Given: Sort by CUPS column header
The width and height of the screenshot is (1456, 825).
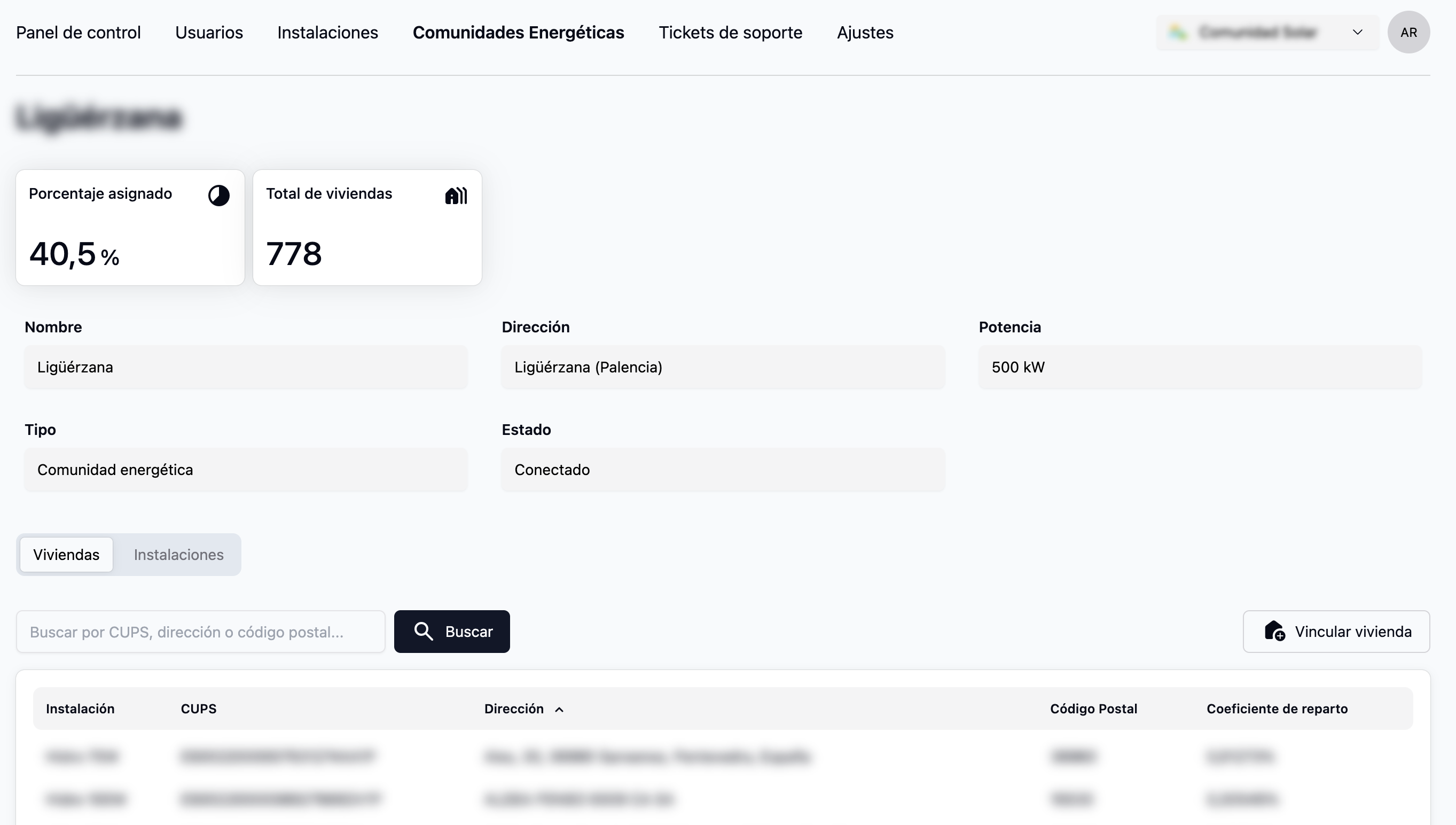Looking at the screenshot, I should [198, 709].
